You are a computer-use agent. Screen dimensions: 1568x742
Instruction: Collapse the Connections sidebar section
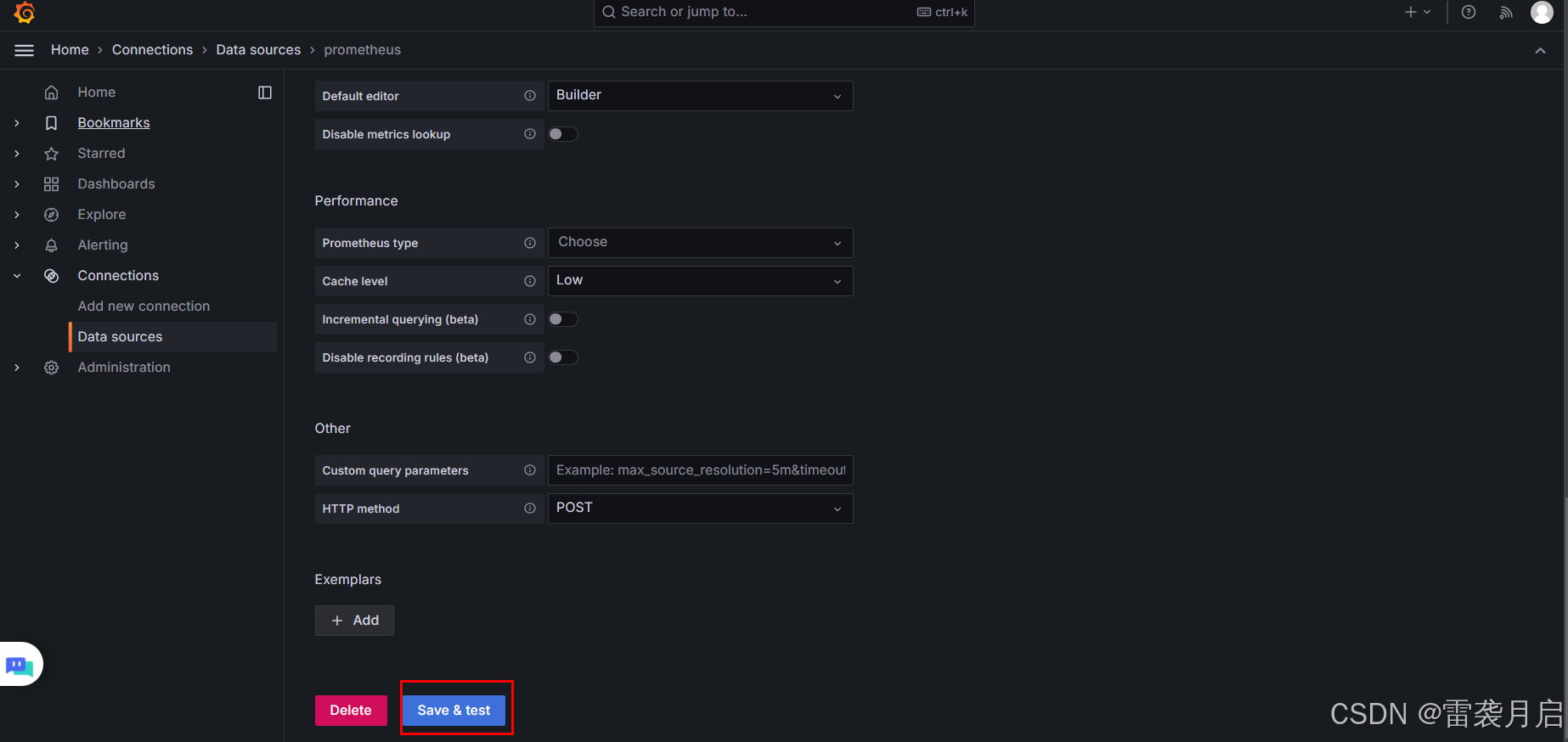click(17, 276)
